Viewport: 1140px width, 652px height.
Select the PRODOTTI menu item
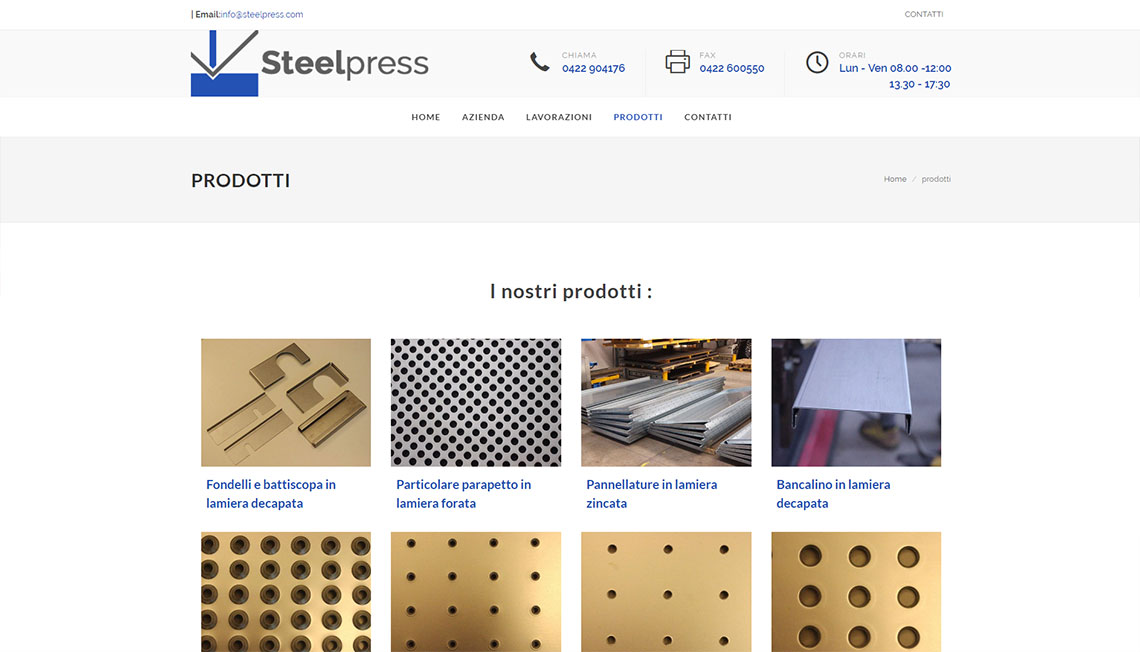pyautogui.click(x=638, y=117)
